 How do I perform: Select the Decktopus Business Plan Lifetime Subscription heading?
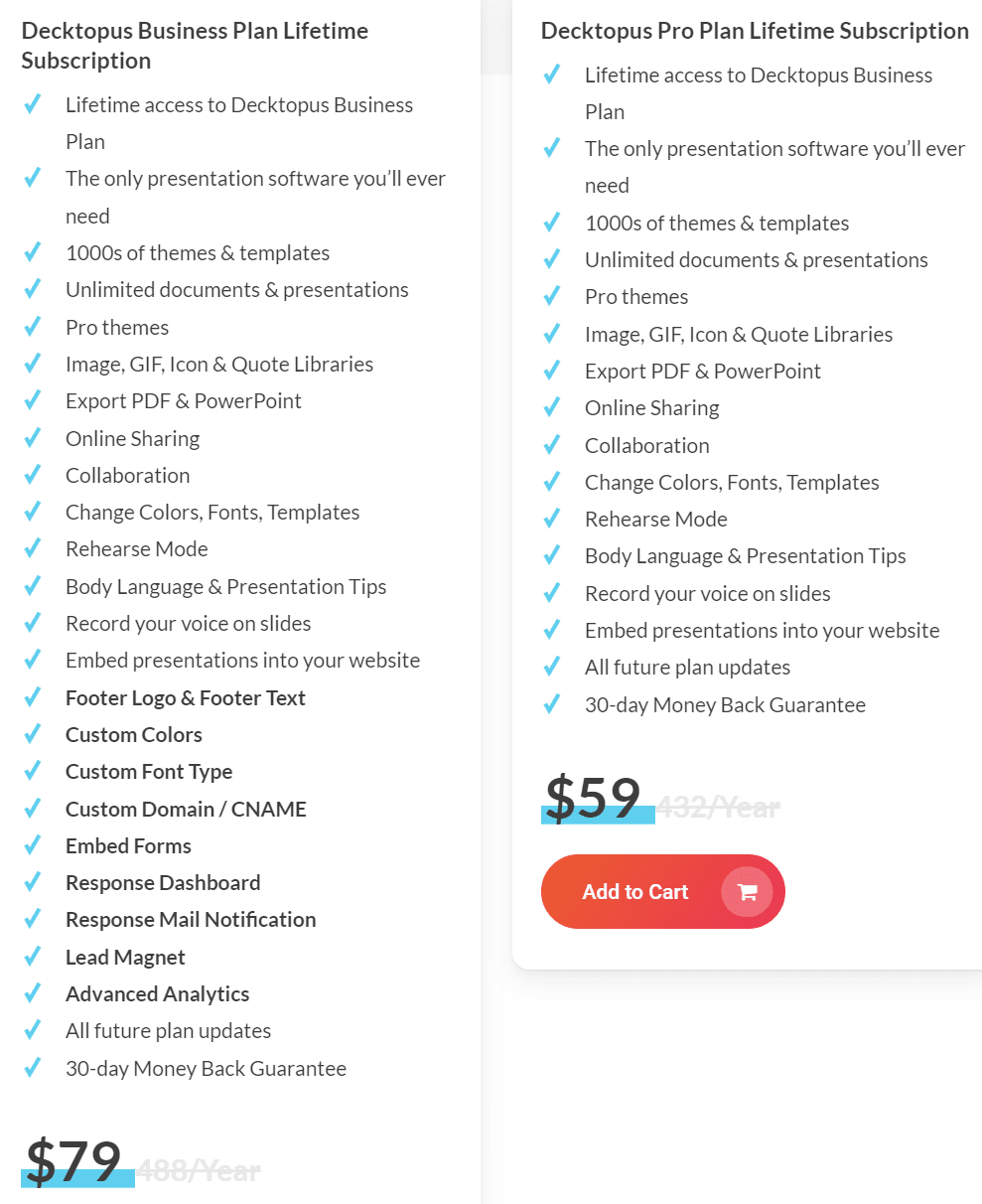[195, 46]
